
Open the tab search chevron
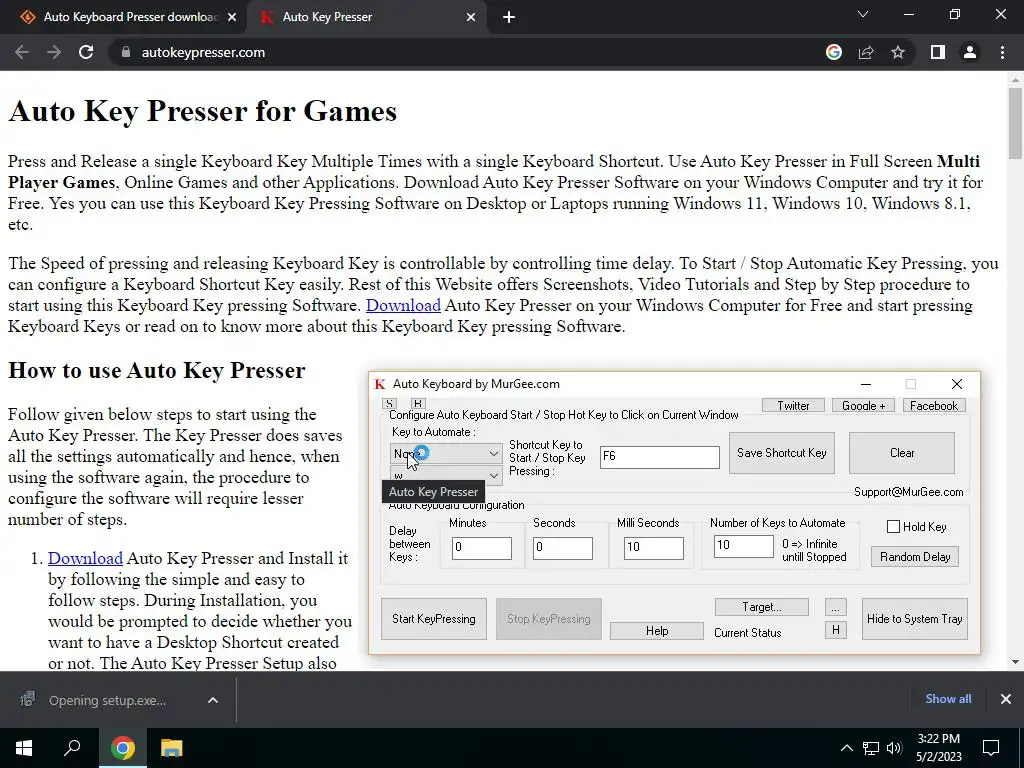(863, 14)
